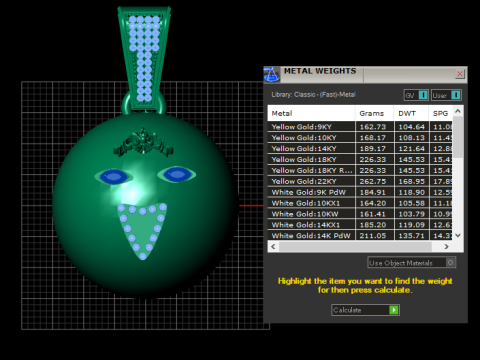Viewport: 480px width, 360px height.
Task: Click the horizontal scrollbar thumb
Action: (355, 246)
